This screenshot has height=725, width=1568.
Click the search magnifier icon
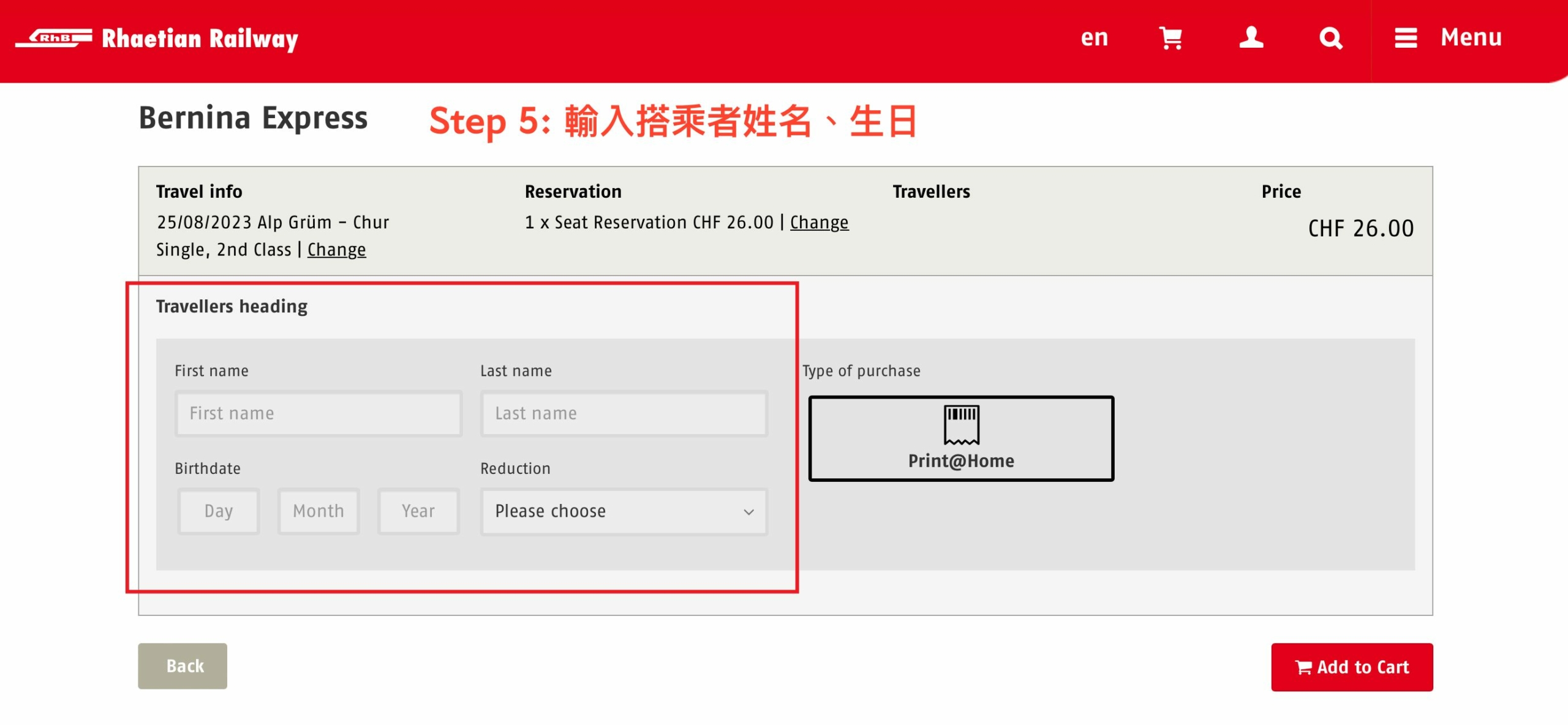(x=1330, y=38)
